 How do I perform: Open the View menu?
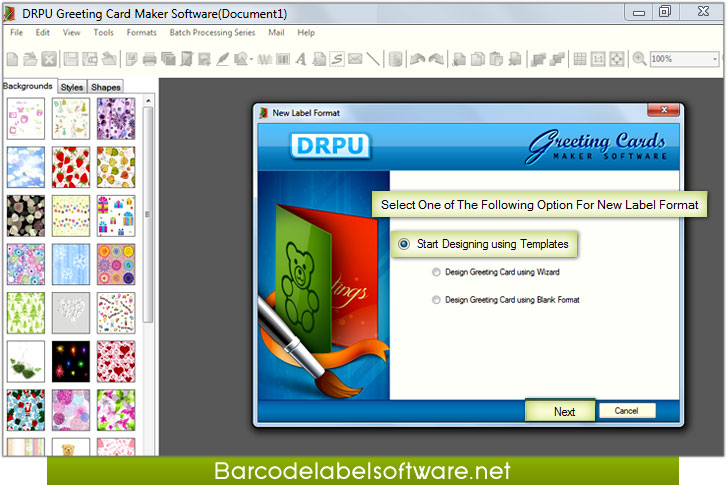tap(71, 32)
